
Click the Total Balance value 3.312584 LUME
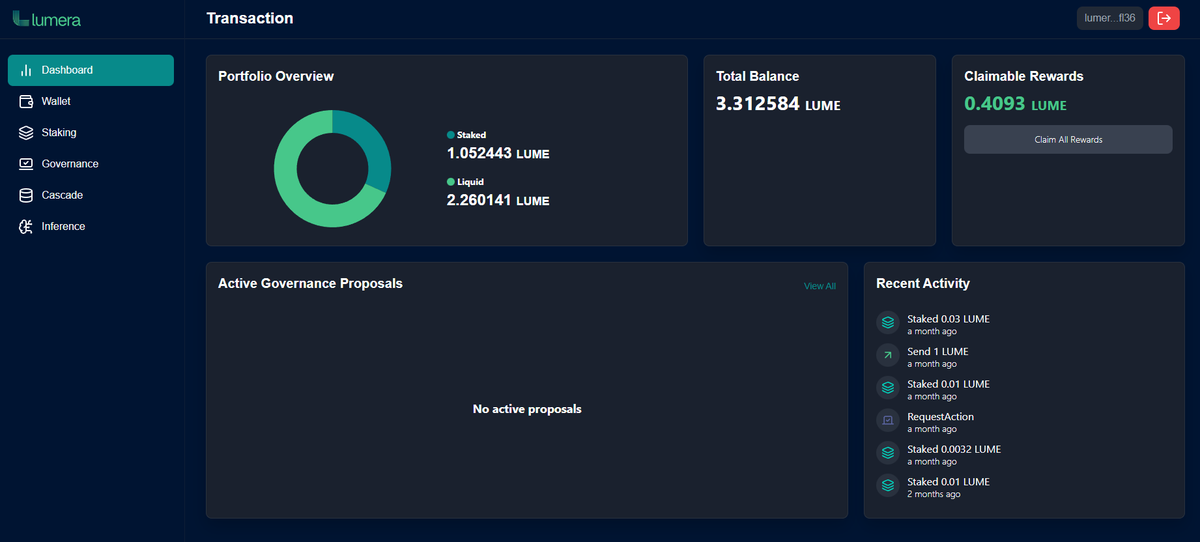(x=778, y=103)
